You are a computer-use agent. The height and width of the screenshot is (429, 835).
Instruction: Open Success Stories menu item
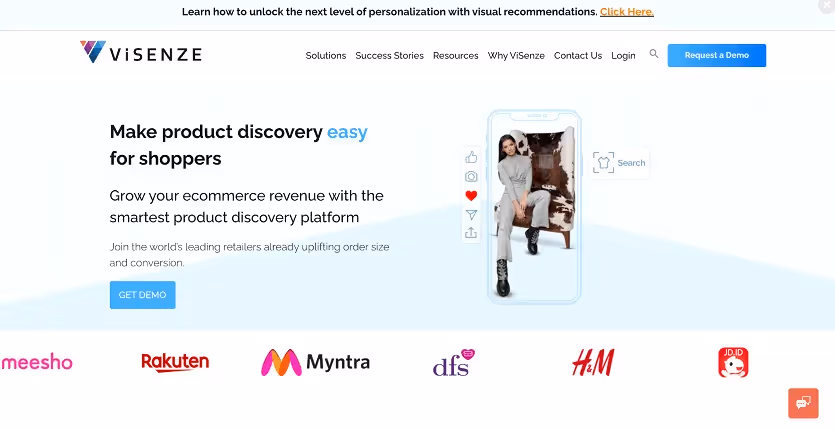[x=389, y=55]
